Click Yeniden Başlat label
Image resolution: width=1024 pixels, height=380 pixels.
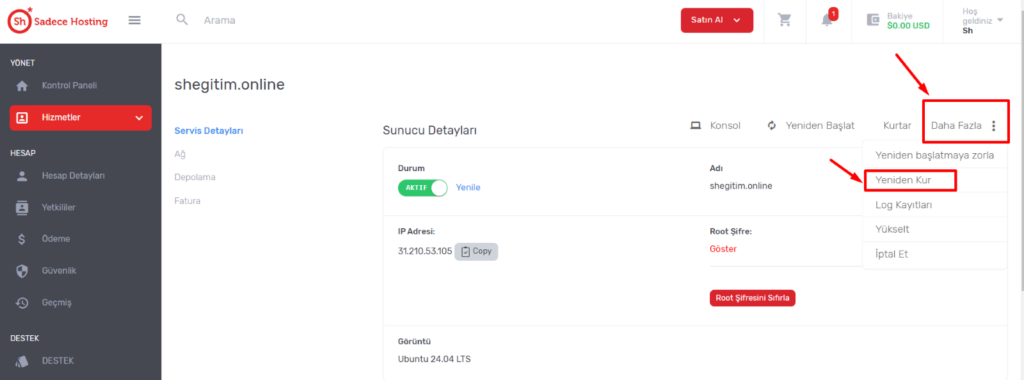coord(820,126)
